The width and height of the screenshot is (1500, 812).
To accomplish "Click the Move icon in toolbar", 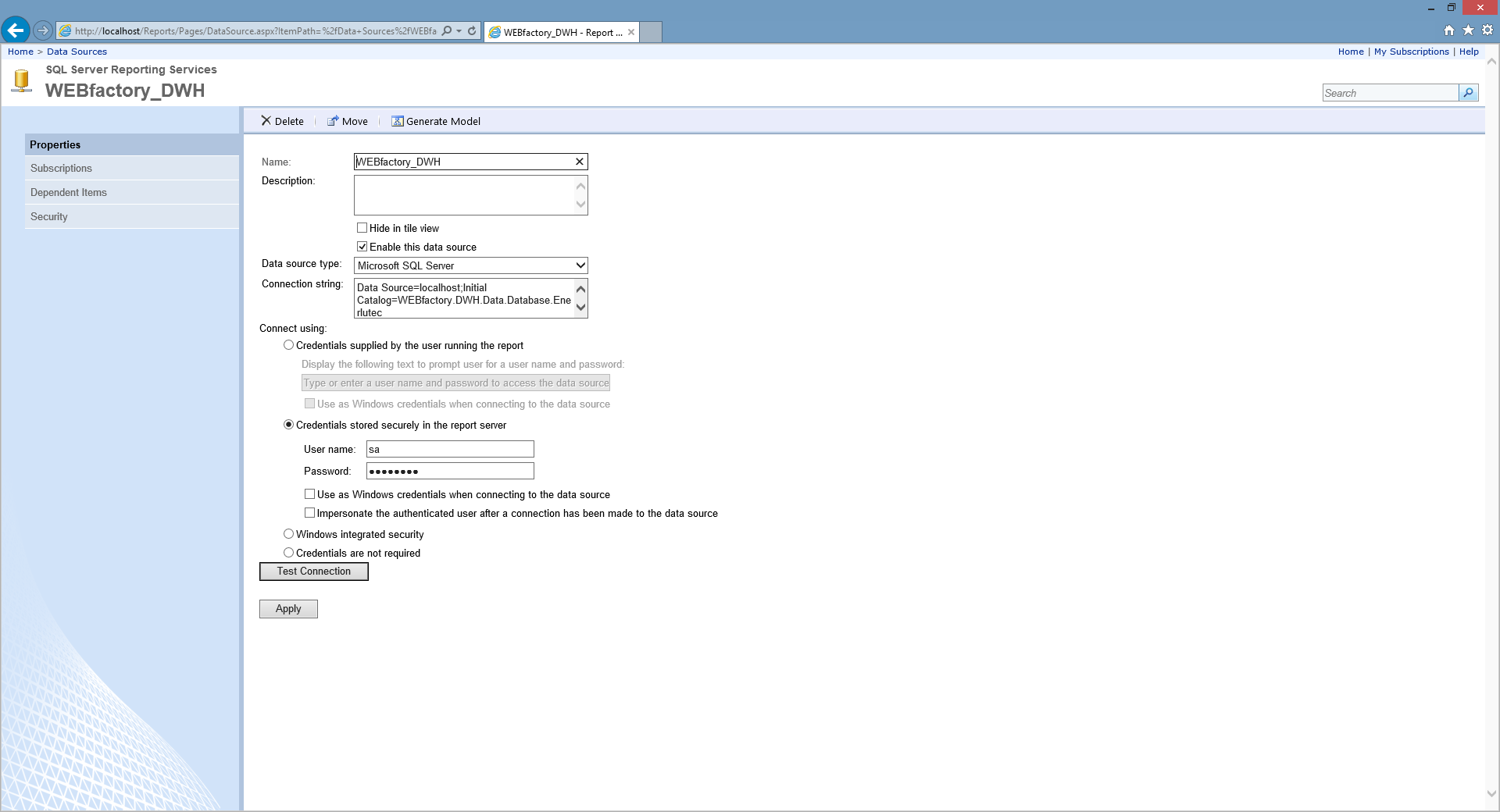I will (x=333, y=121).
